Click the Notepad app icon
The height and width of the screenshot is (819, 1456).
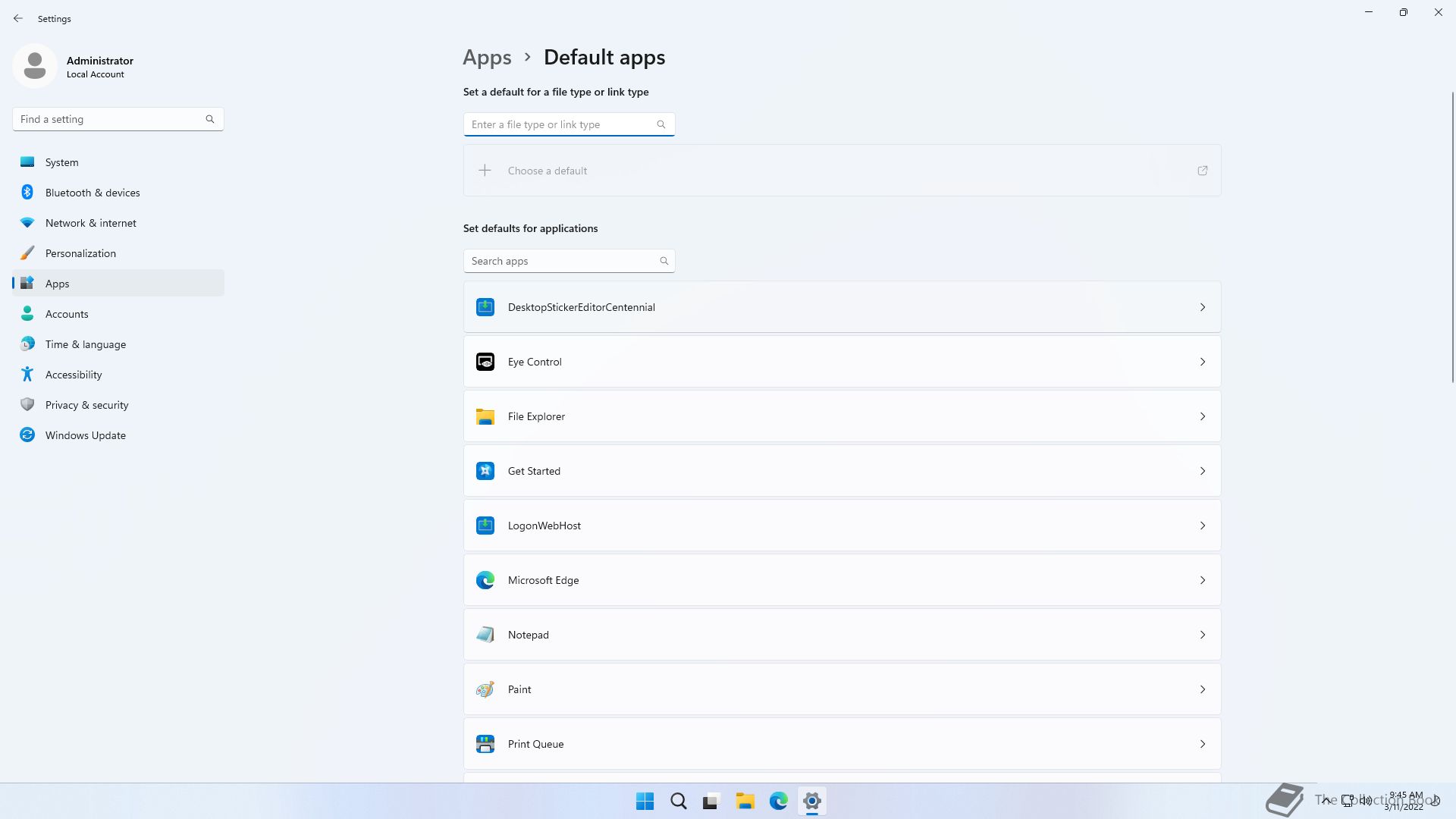coord(485,635)
